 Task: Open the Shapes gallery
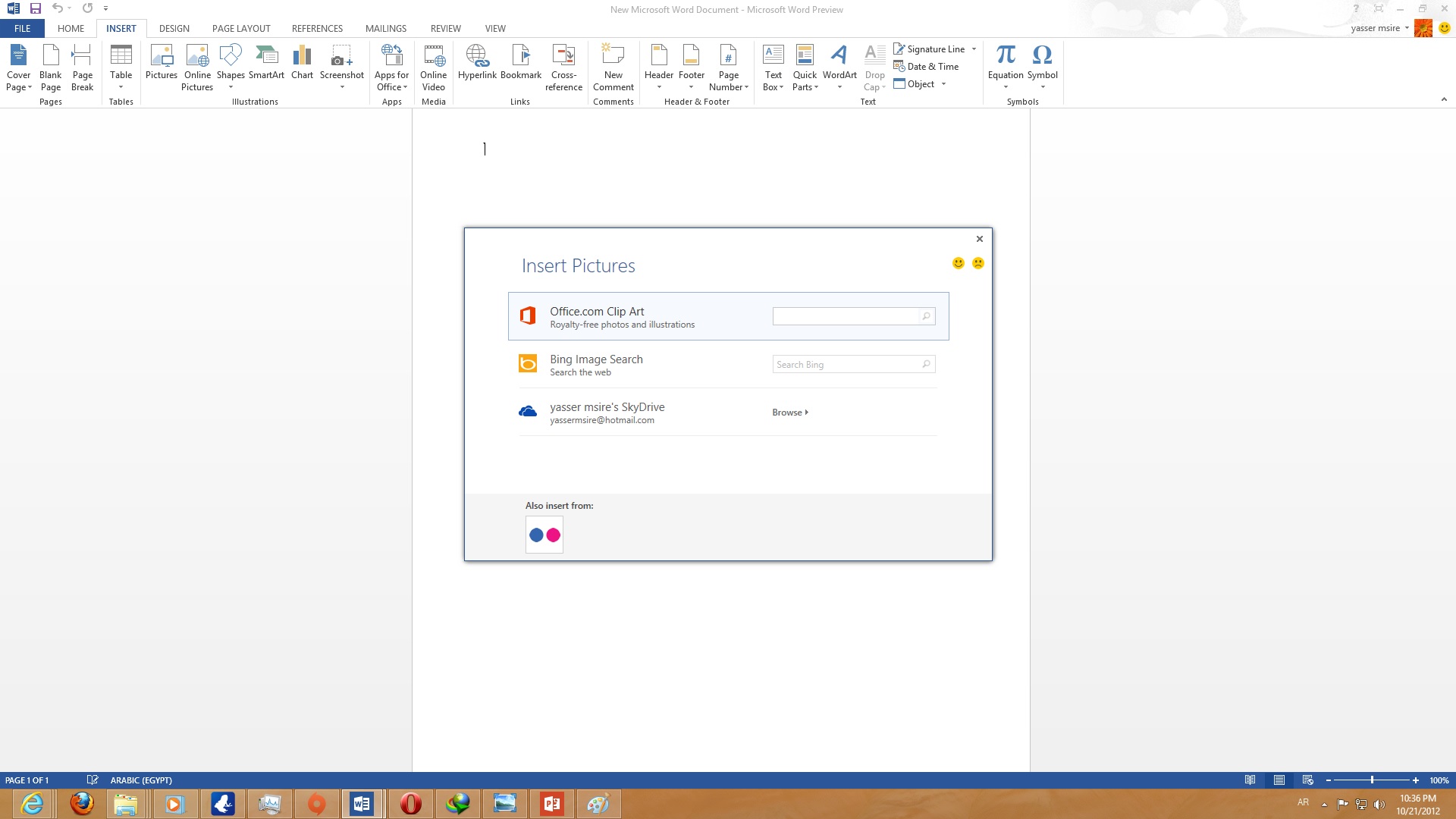point(231,67)
